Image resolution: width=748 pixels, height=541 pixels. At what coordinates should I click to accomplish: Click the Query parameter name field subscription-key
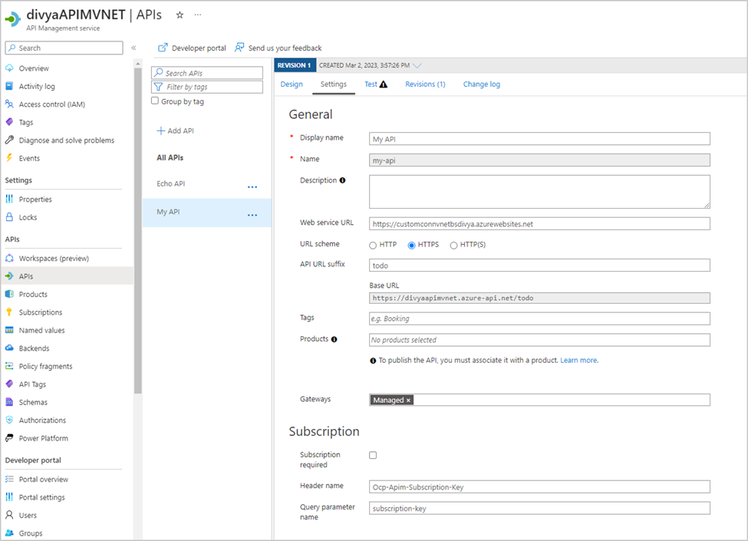[x=540, y=508]
